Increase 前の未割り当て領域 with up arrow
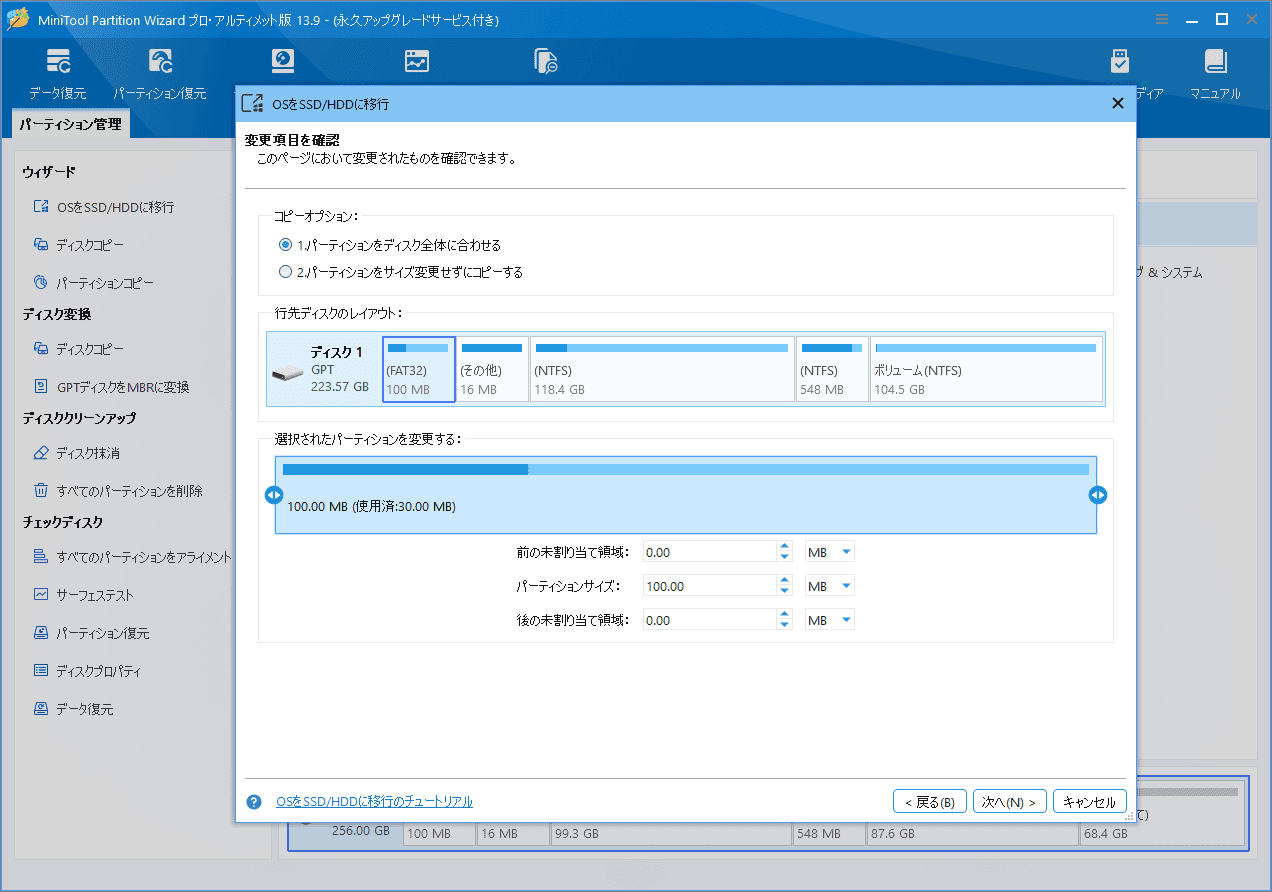The height and width of the screenshot is (892, 1272). [x=784, y=547]
